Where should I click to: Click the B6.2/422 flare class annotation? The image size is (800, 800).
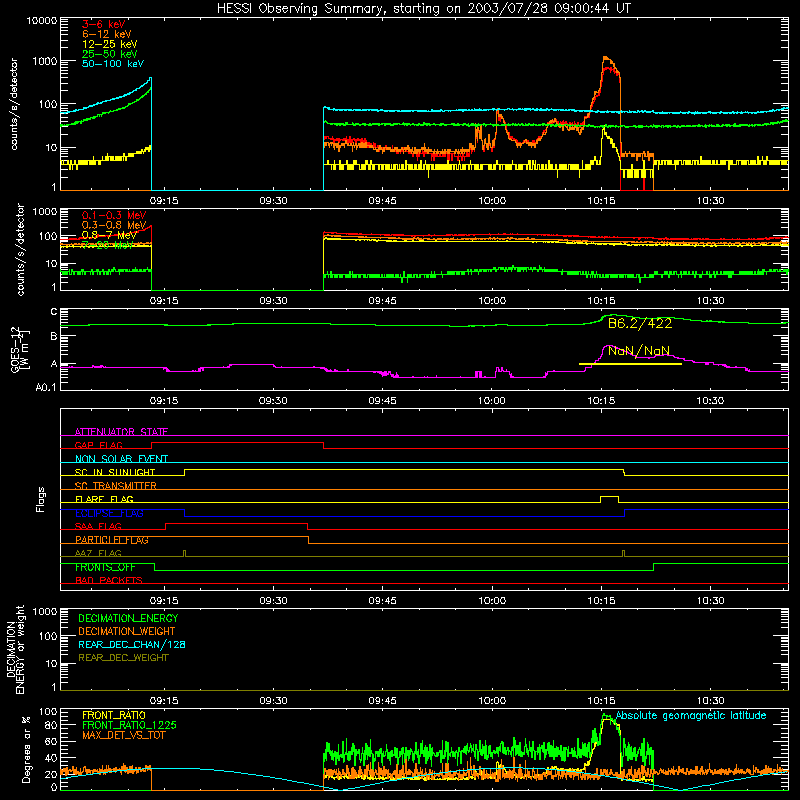tap(640, 323)
